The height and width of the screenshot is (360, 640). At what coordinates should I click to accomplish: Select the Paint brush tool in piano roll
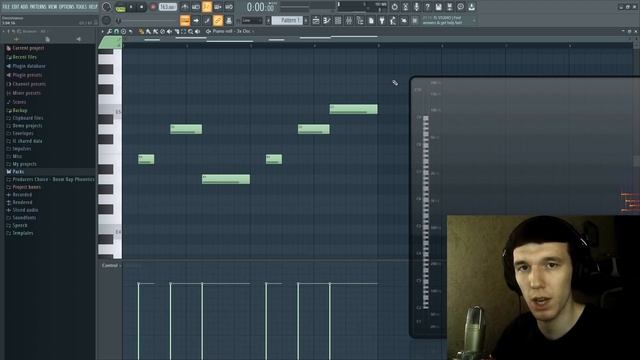pos(148,31)
